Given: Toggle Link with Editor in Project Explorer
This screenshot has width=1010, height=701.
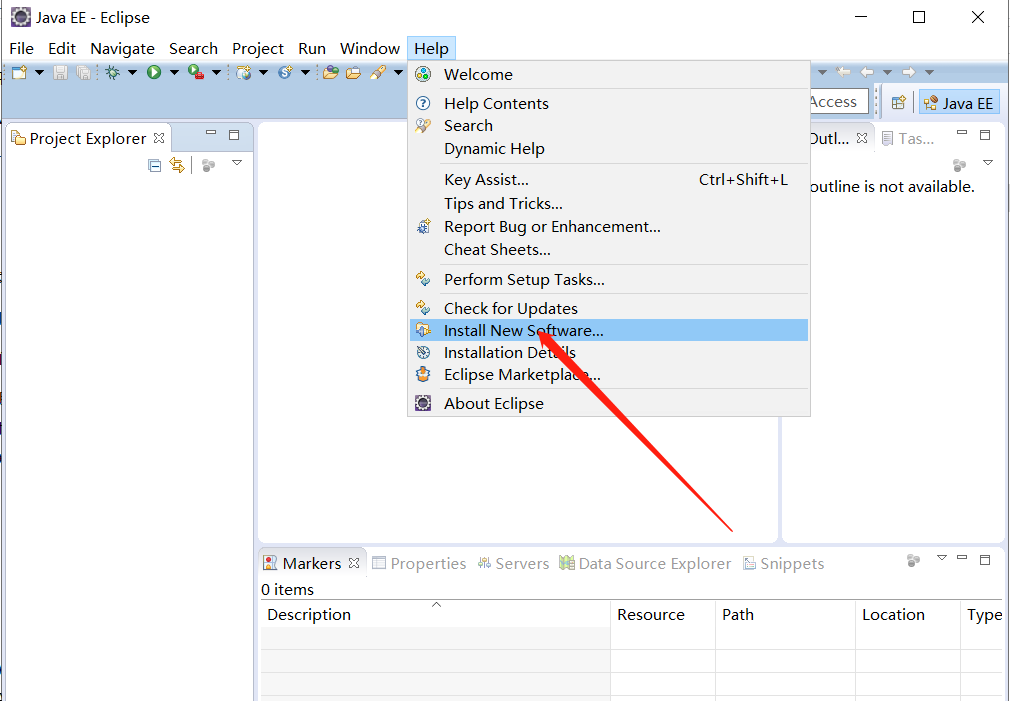Looking at the screenshot, I should pyautogui.click(x=178, y=165).
